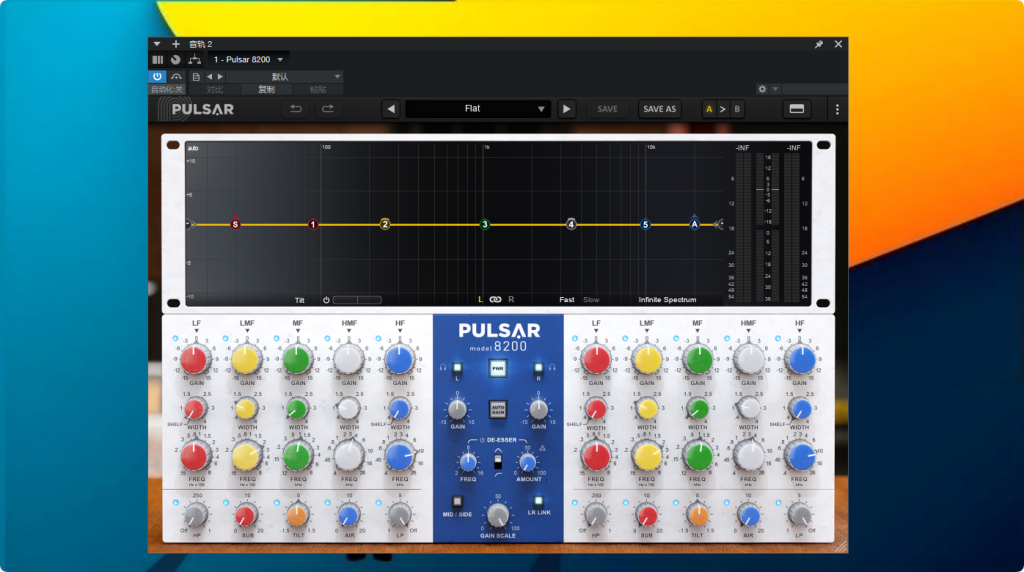Open the 默认 preset dropdown
This screenshot has height=572, width=1024.
(x=285, y=76)
